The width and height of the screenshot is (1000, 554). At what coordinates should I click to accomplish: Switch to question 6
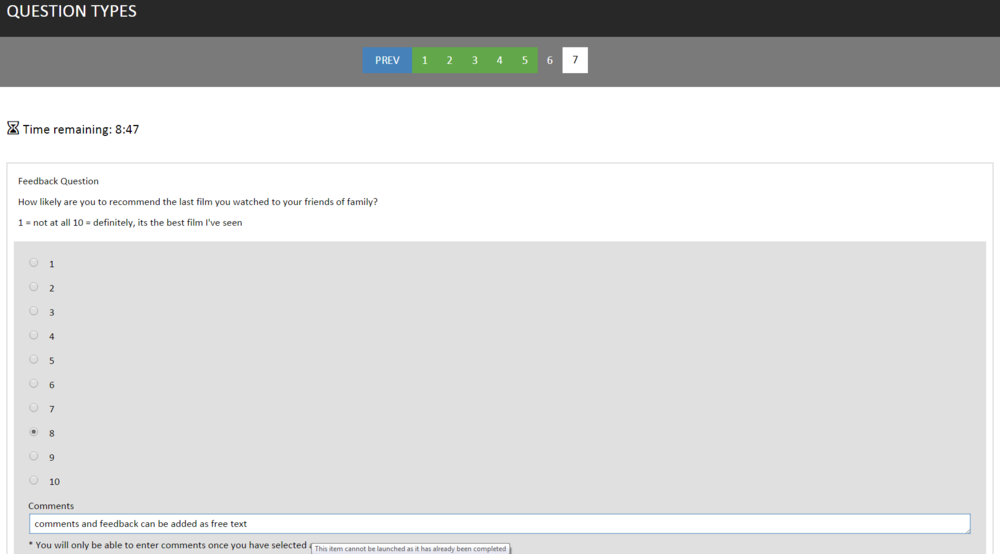tap(549, 60)
